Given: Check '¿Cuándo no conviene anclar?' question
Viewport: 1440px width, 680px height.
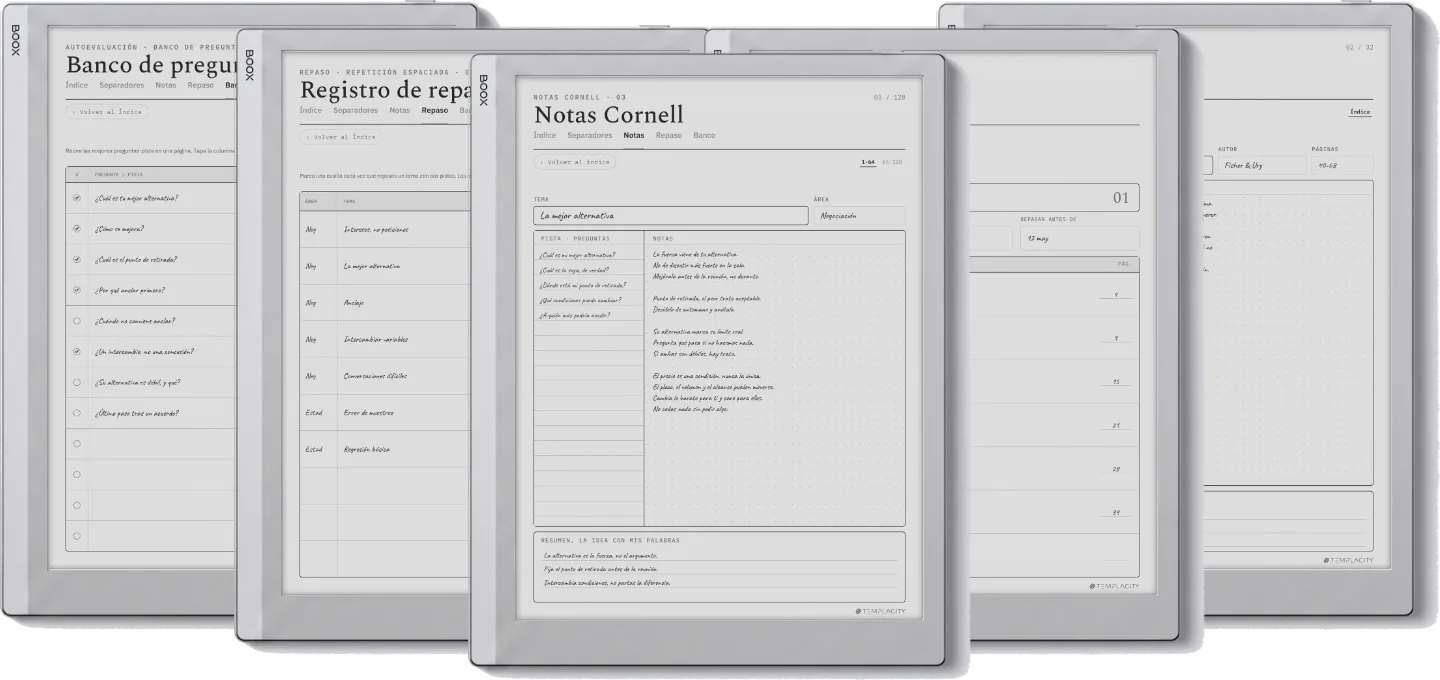Looking at the screenshot, I should (77, 321).
